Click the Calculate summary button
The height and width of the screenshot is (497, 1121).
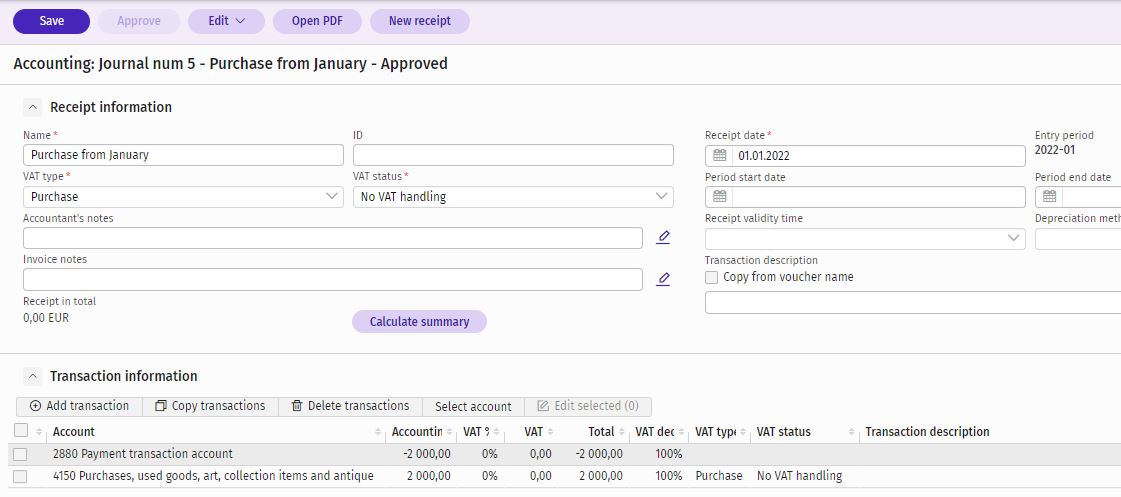click(419, 322)
